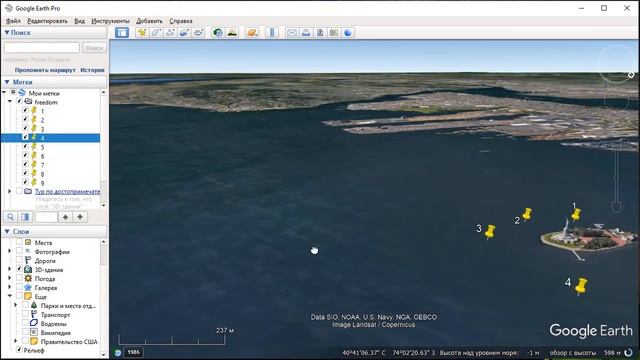Open the Инструменты menu

click(x=110, y=21)
